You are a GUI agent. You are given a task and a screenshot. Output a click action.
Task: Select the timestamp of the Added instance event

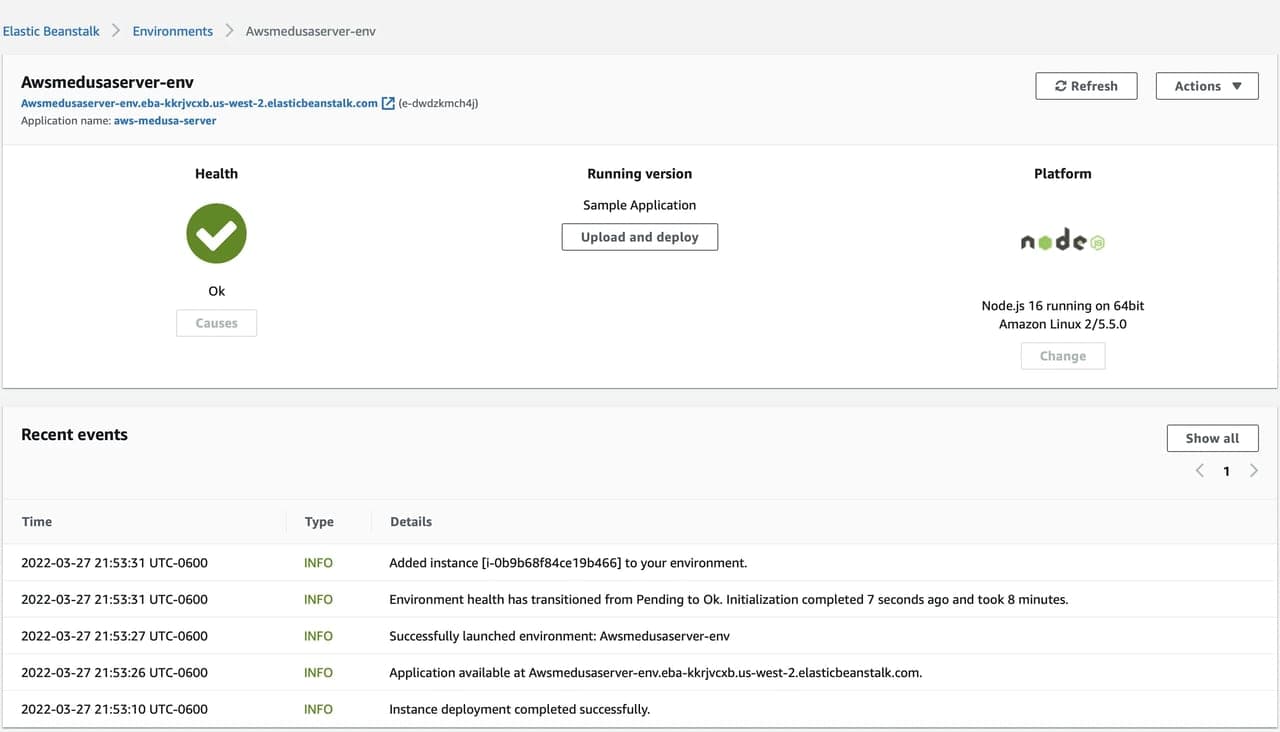coord(114,563)
